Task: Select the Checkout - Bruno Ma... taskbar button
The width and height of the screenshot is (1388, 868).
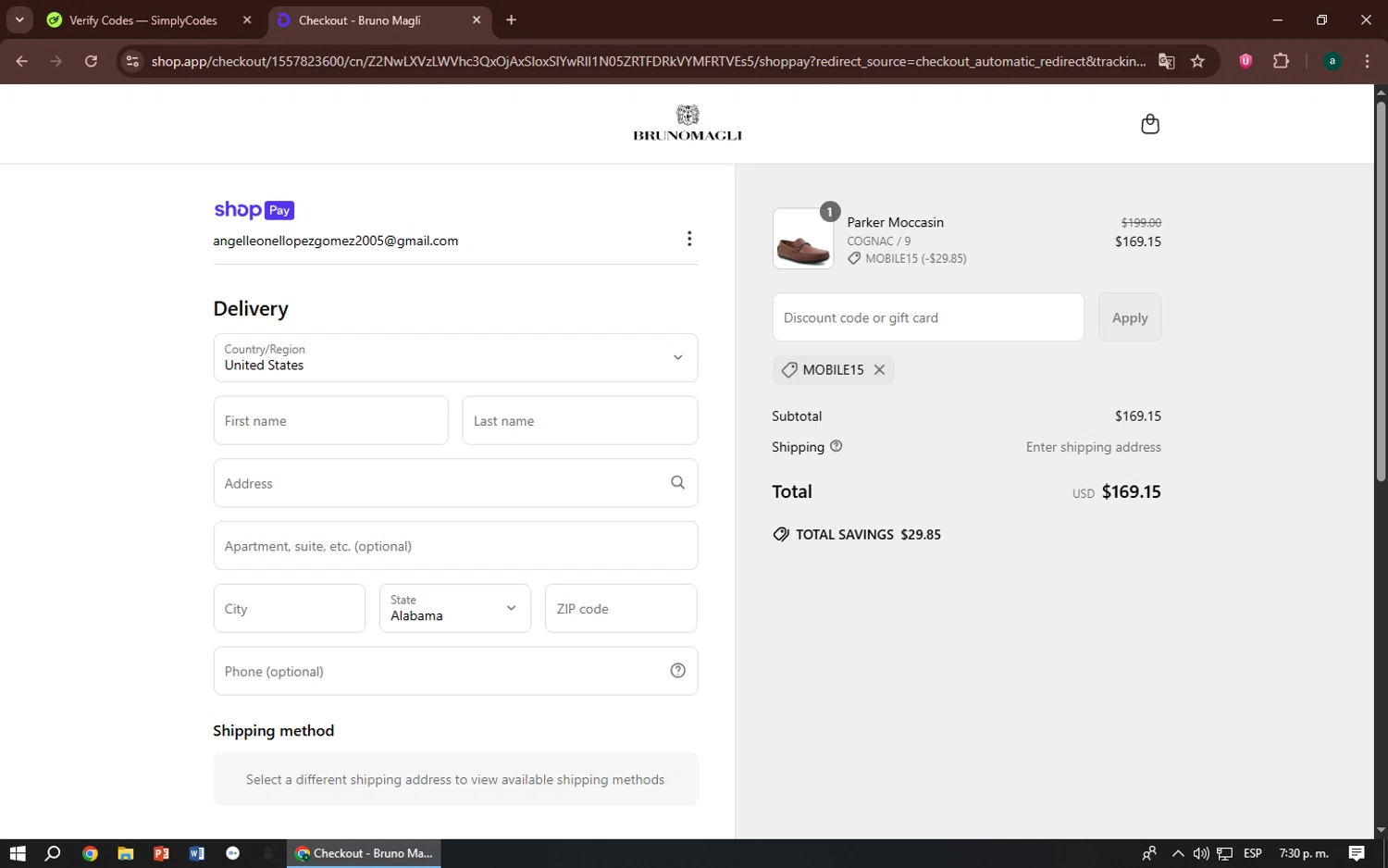Action: pos(364,853)
